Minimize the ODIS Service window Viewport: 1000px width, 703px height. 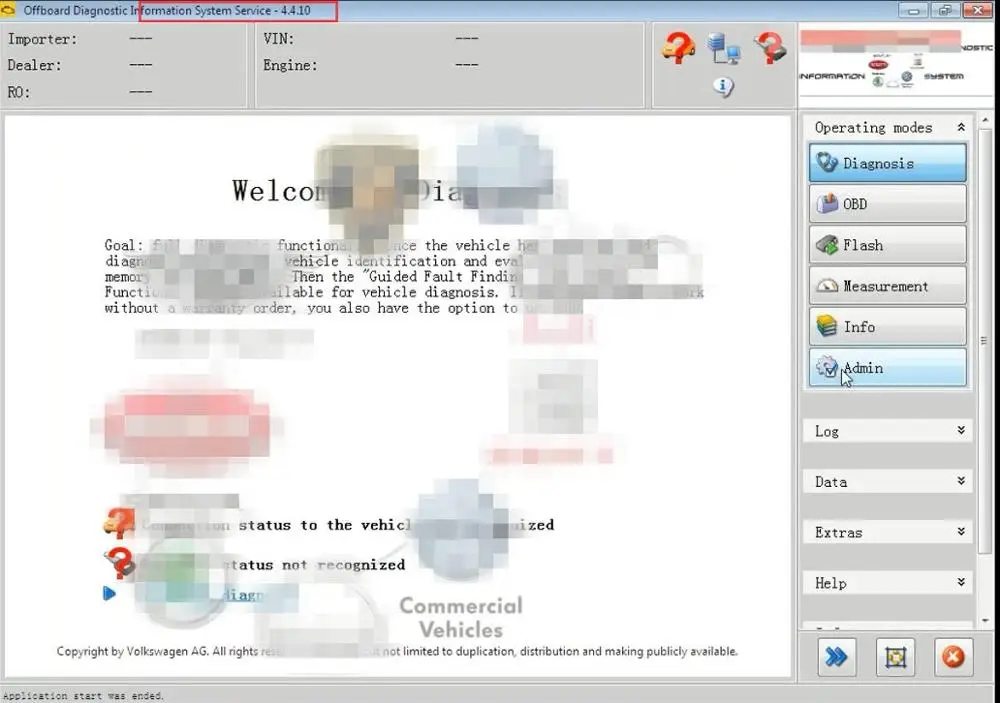click(914, 10)
